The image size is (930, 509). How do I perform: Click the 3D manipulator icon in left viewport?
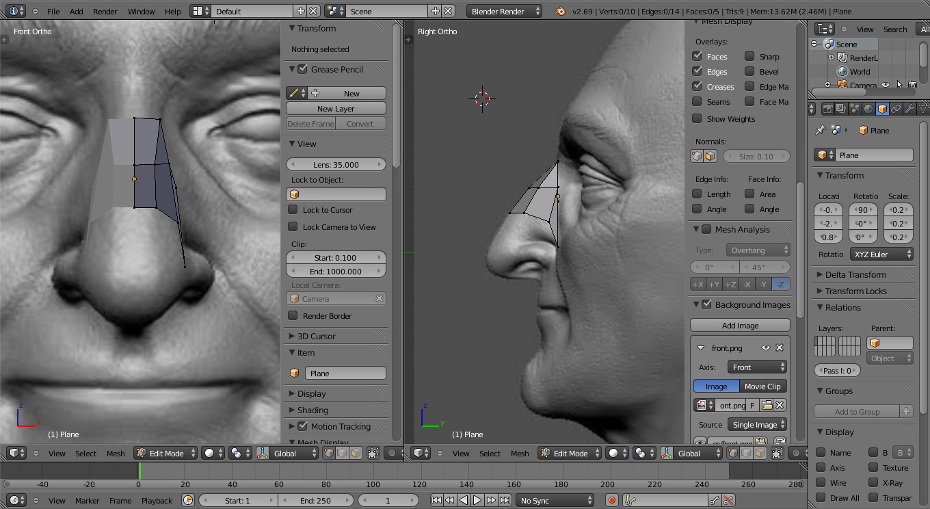(263, 453)
